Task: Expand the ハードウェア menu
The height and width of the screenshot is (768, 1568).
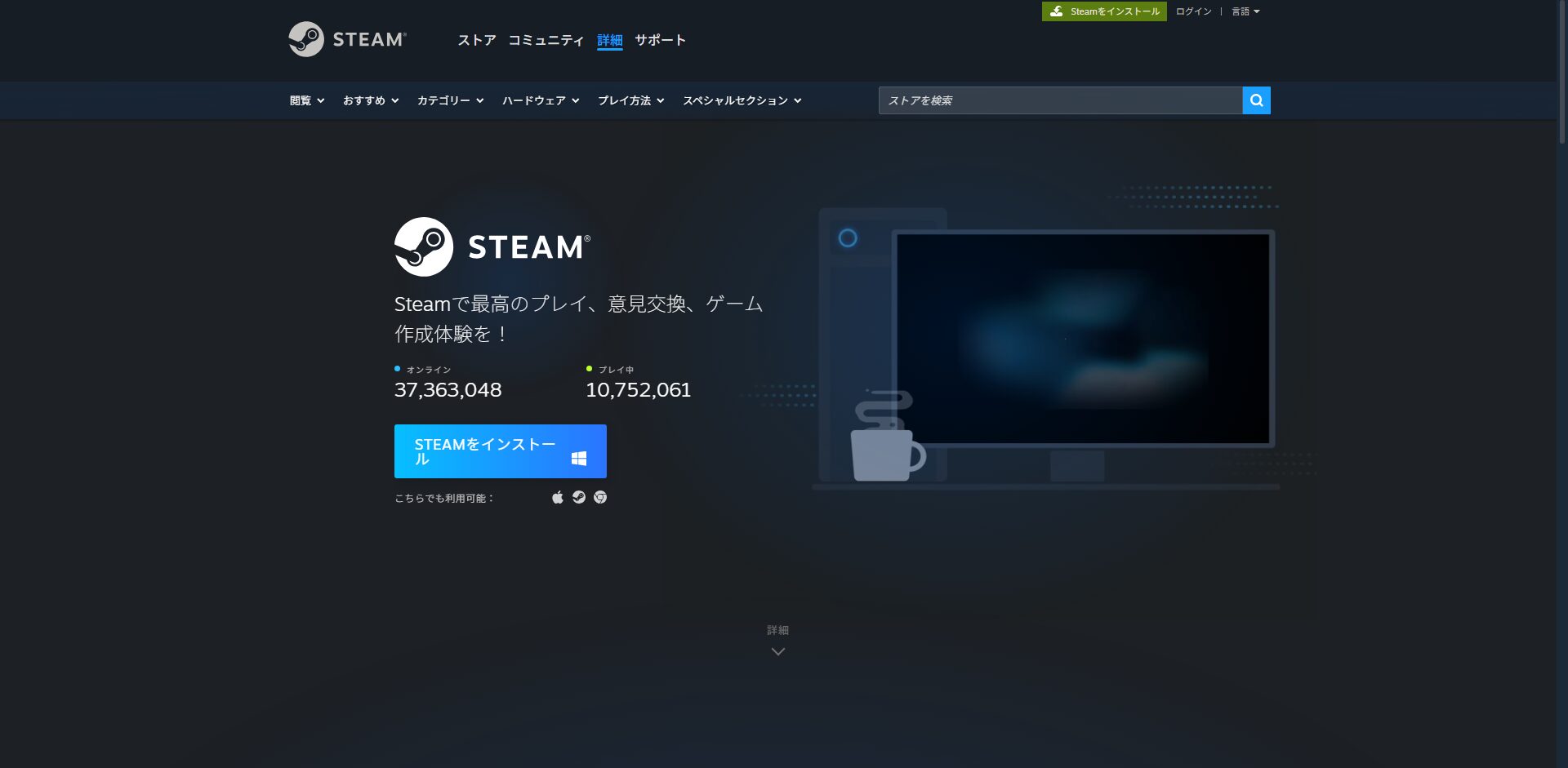Action: click(540, 100)
